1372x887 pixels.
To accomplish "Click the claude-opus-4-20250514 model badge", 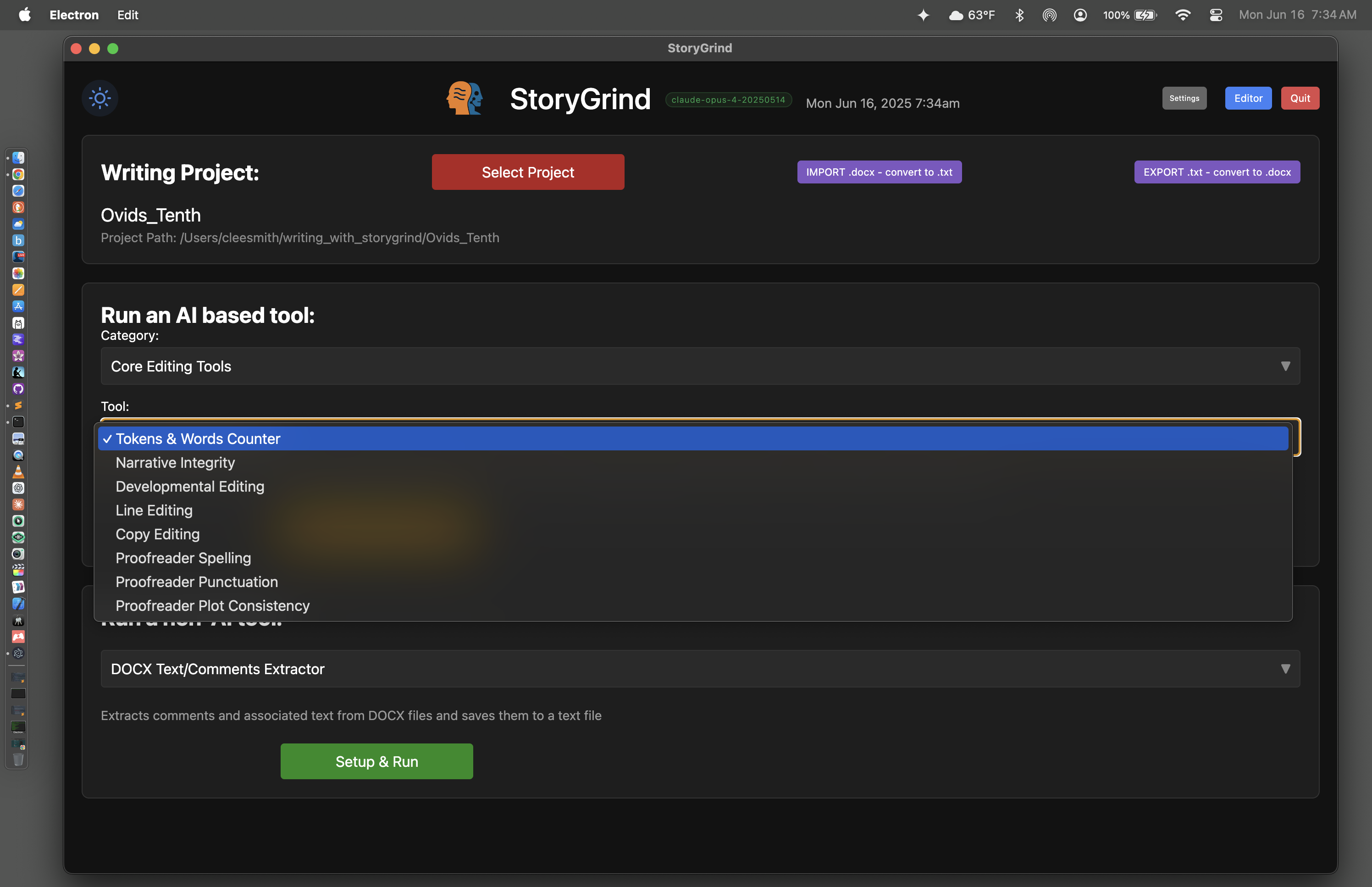I will pyautogui.click(x=728, y=100).
